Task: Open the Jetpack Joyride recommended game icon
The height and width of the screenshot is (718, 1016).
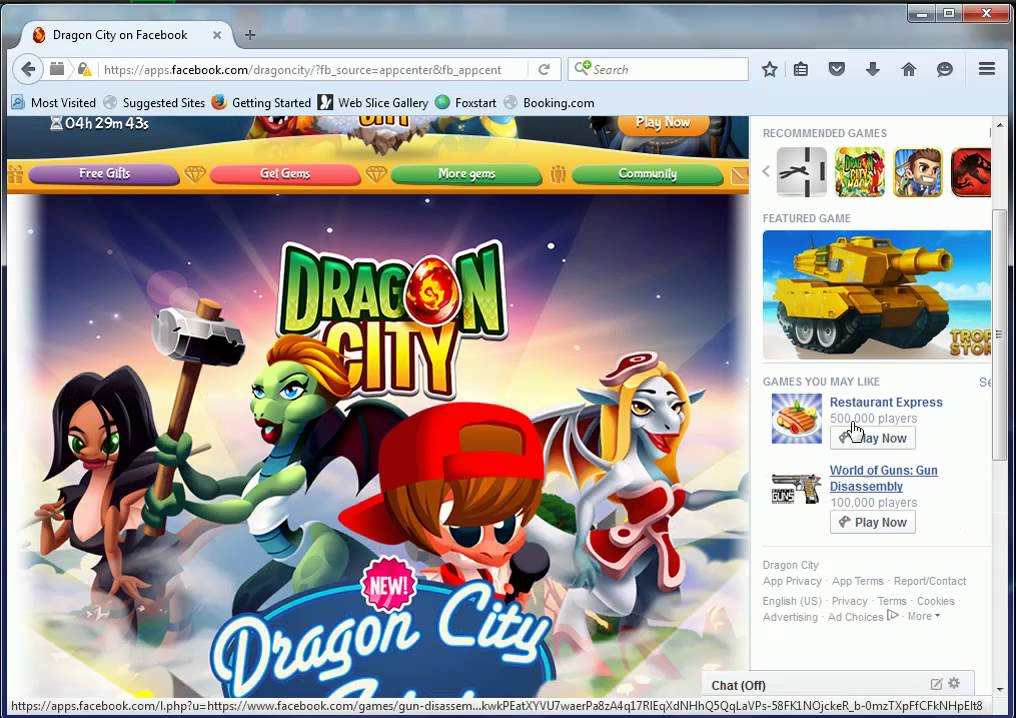Action: (x=918, y=172)
